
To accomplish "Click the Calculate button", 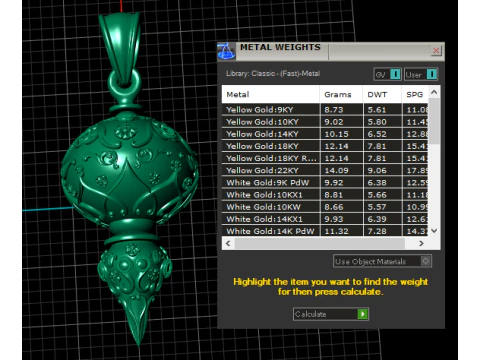I will tap(331, 314).
